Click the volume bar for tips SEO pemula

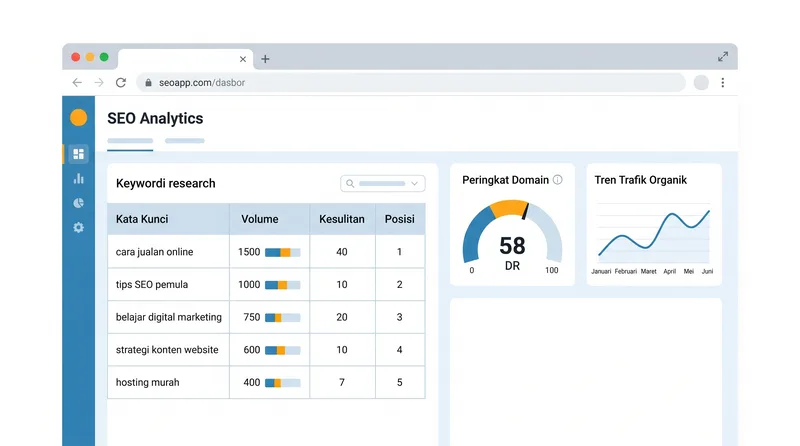283,285
